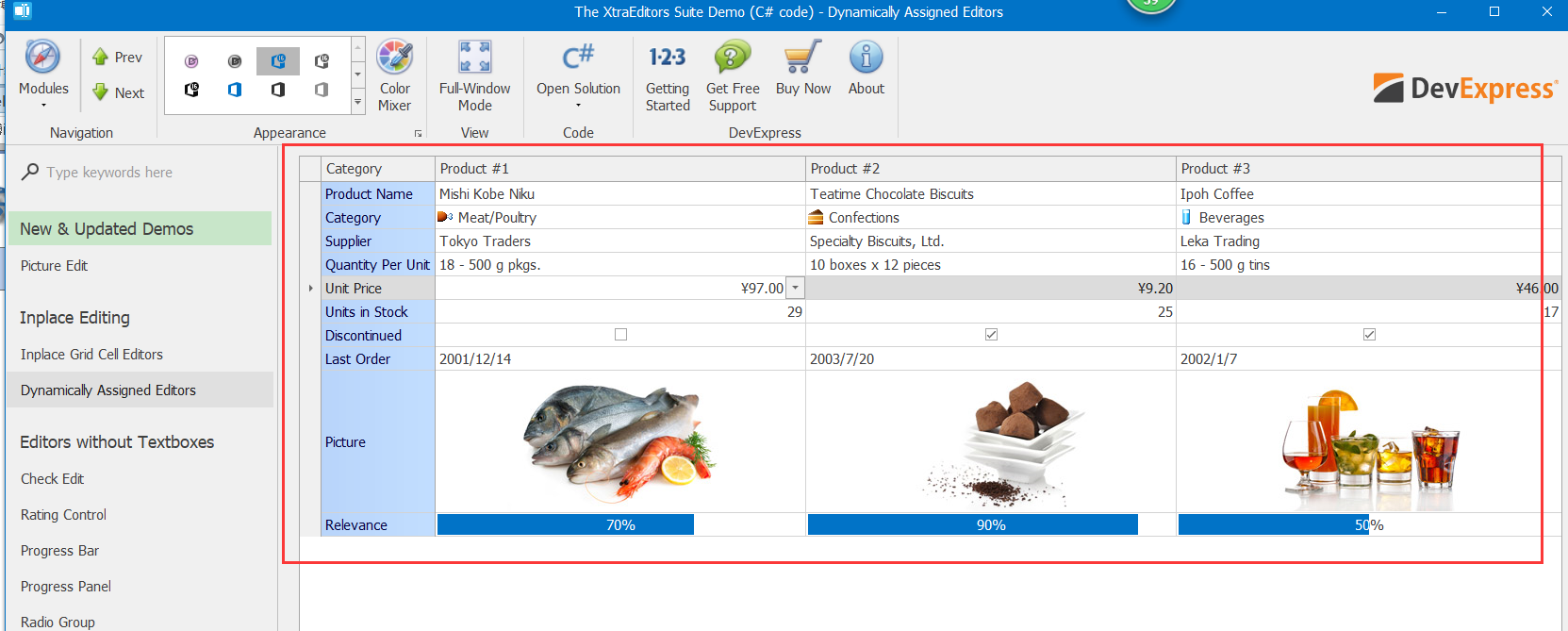Select Editors without Textboxes group header
The height and width of the screenshot is (631, 1568).
117,442
